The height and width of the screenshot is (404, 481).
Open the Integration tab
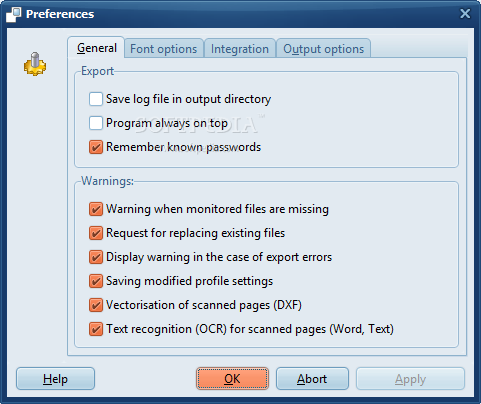240,49
